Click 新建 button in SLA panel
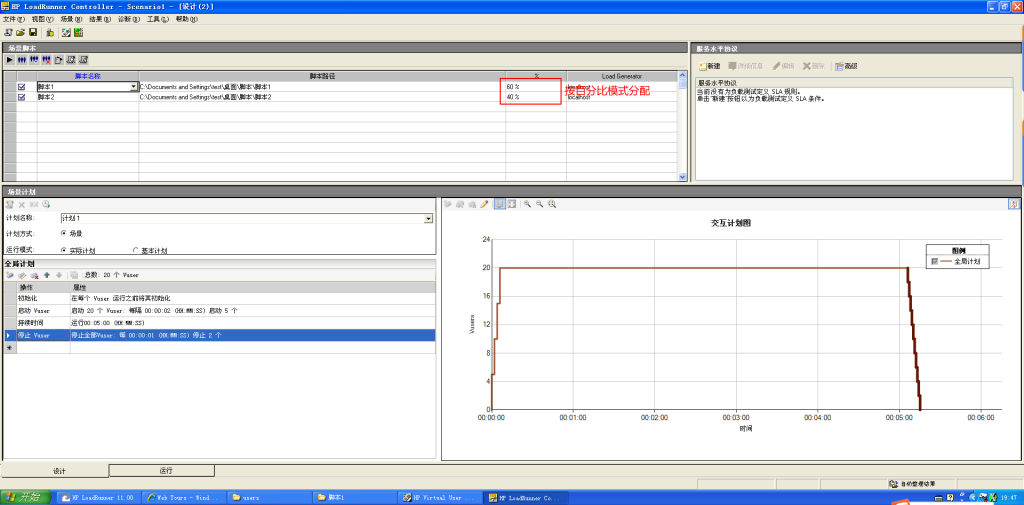1024x505 pixels. tap(709, 66)
